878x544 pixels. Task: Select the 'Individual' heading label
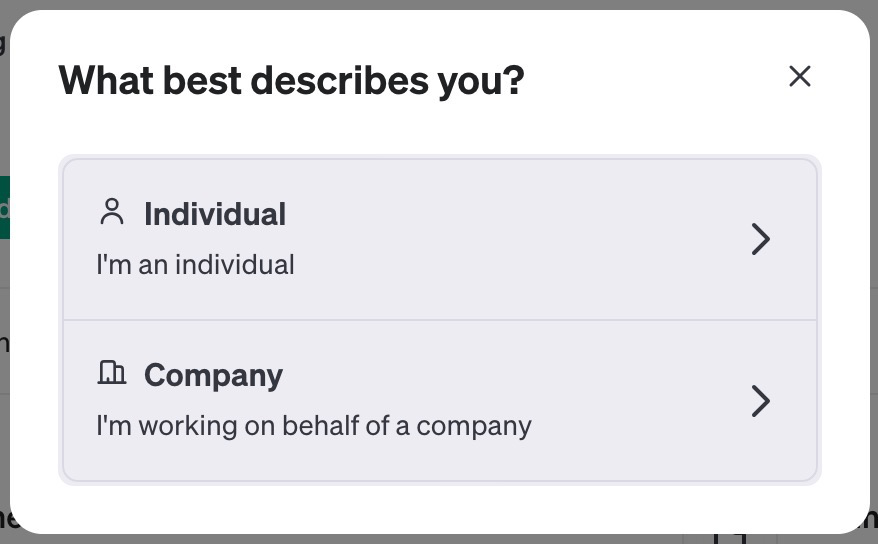point(215,214)
